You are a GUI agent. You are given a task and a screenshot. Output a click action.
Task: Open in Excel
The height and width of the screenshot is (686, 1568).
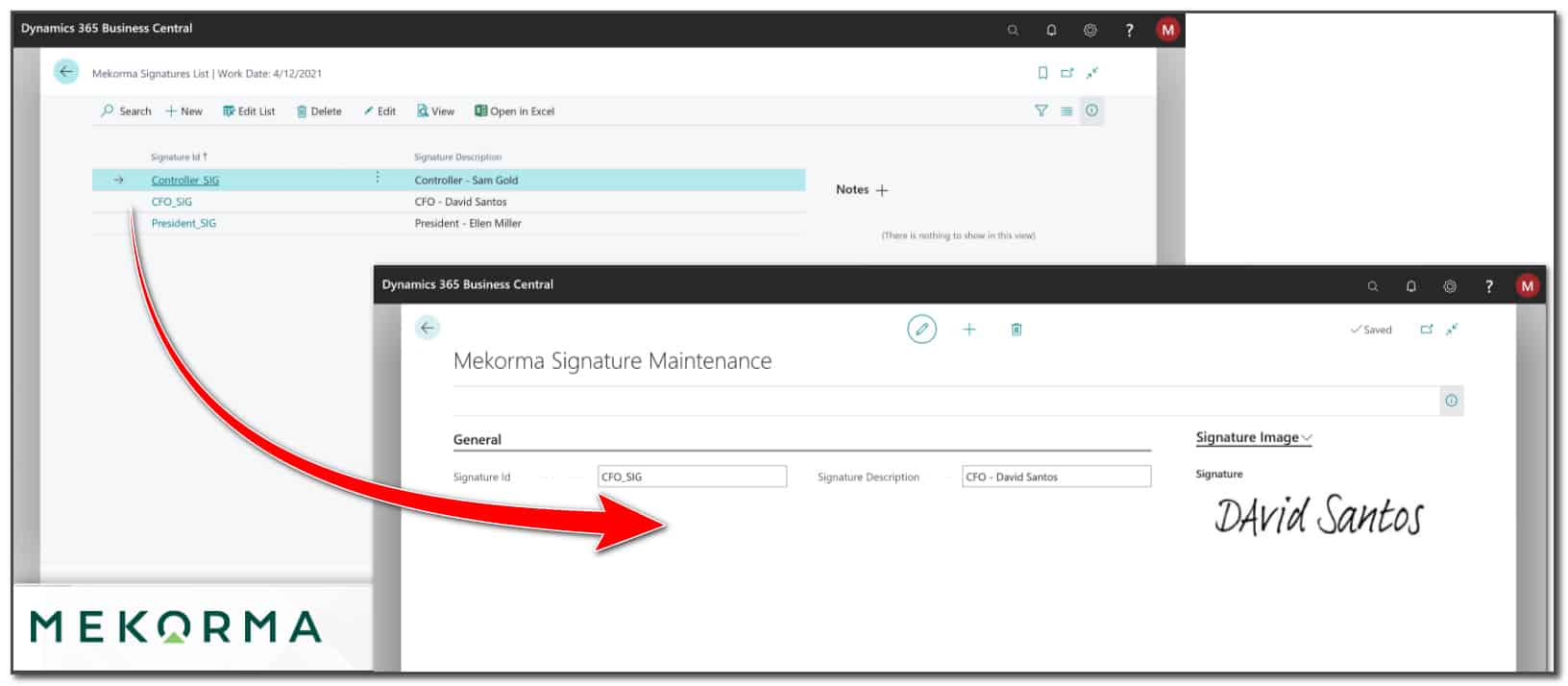(x=514, y=111)
